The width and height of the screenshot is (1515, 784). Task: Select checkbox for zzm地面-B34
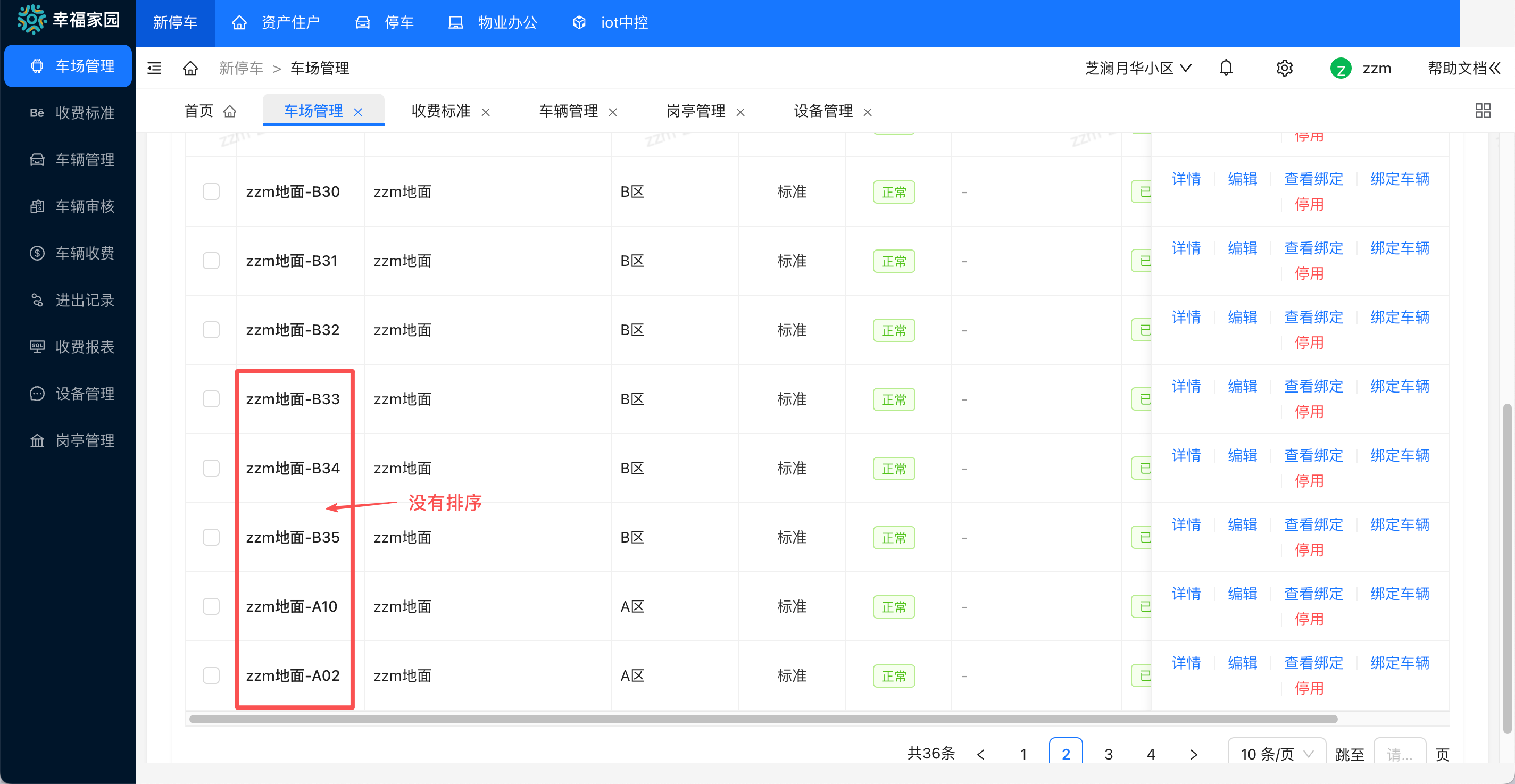pos(211,468)
